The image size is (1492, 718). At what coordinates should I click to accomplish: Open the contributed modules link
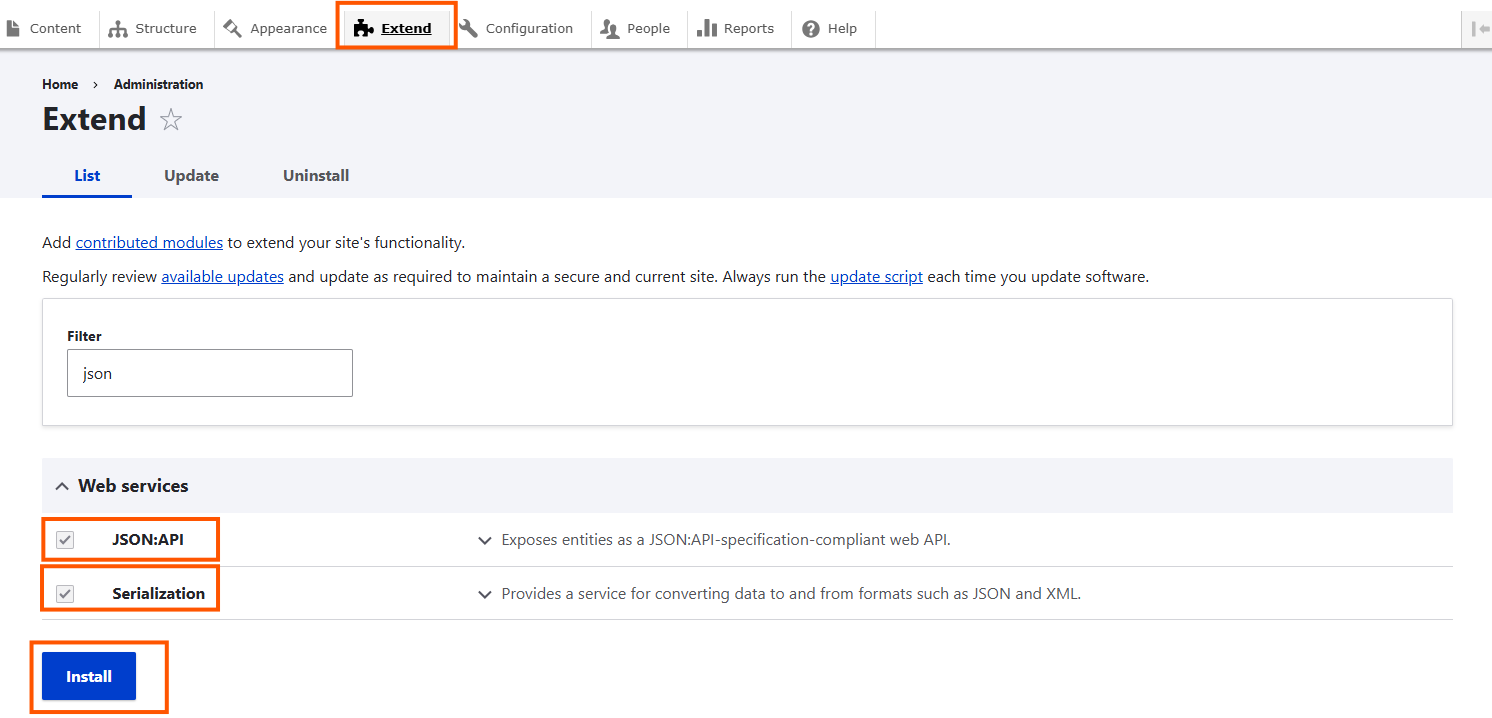point(149,242)
